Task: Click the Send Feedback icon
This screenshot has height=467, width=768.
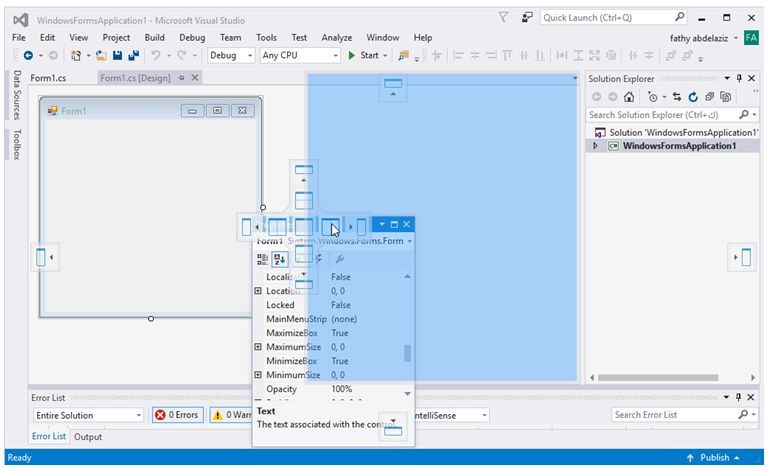Action: pyautogui.click(x=527, y=18)
